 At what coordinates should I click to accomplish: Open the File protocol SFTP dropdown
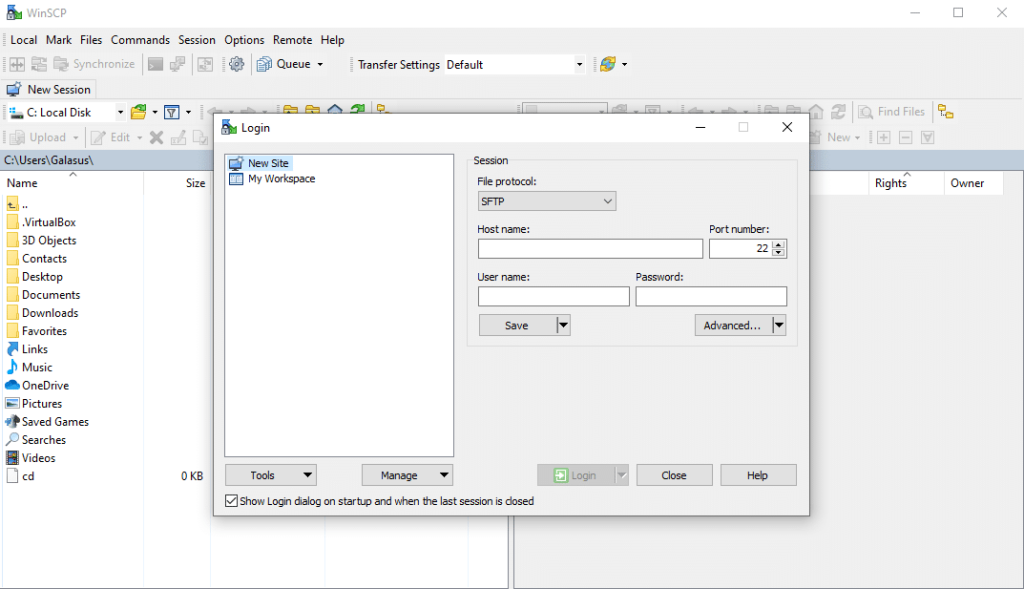point(547,201)
